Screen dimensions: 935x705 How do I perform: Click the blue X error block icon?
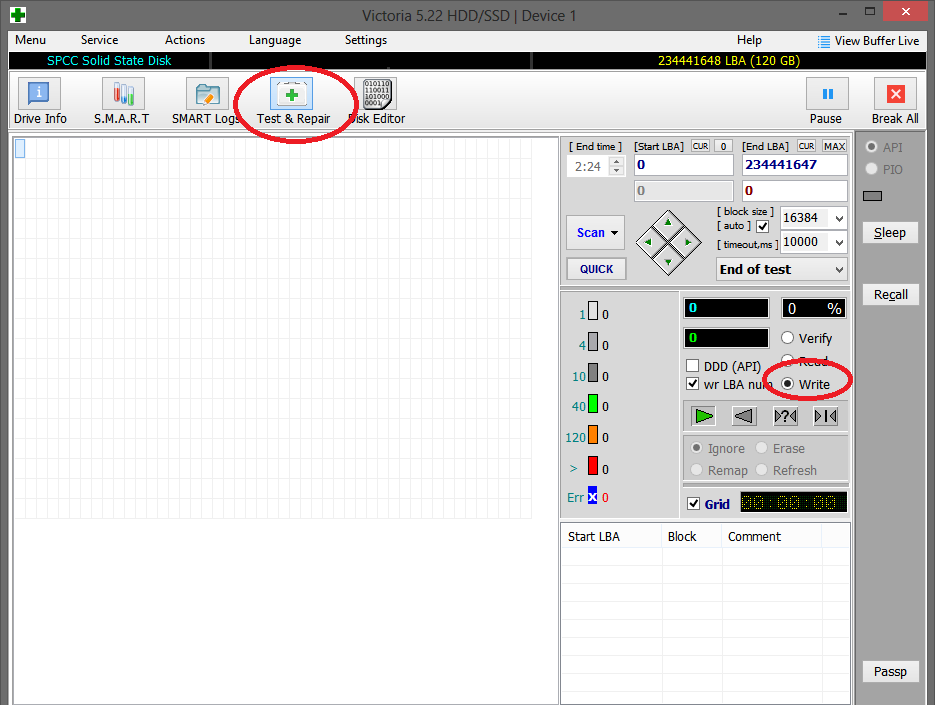click(x=592, y=496)
